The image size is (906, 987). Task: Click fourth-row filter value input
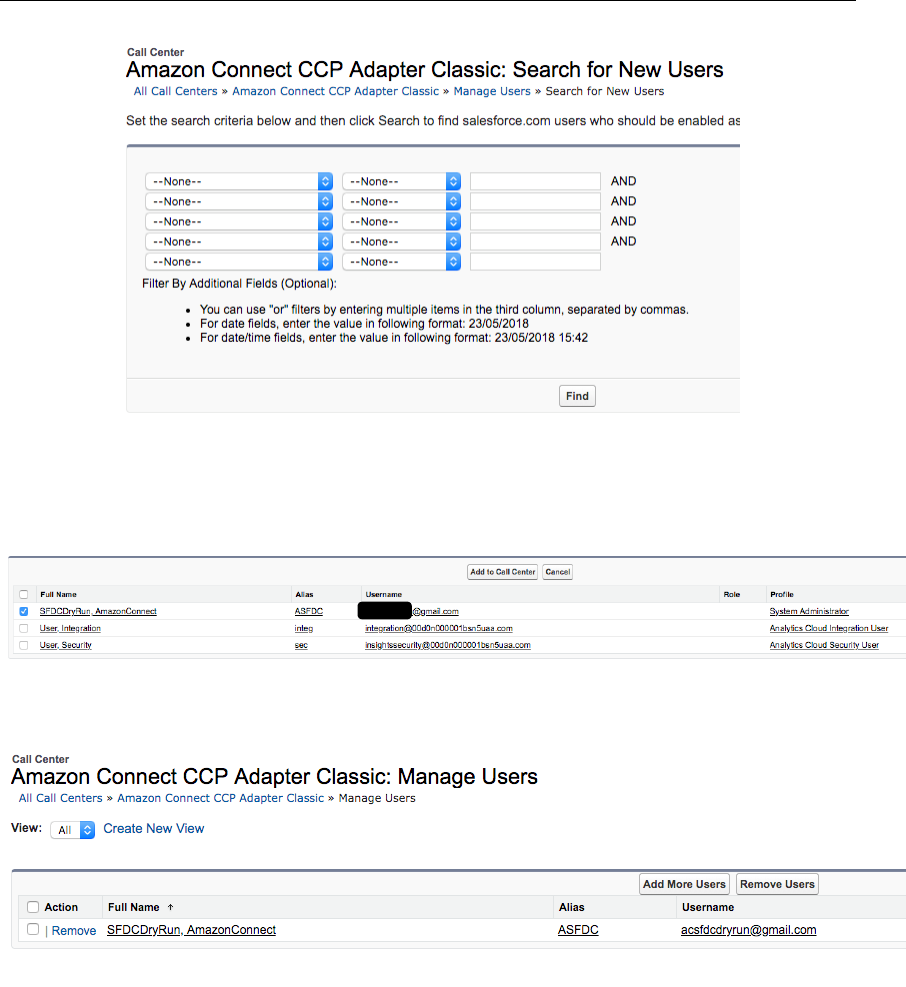tap(535, 242)
